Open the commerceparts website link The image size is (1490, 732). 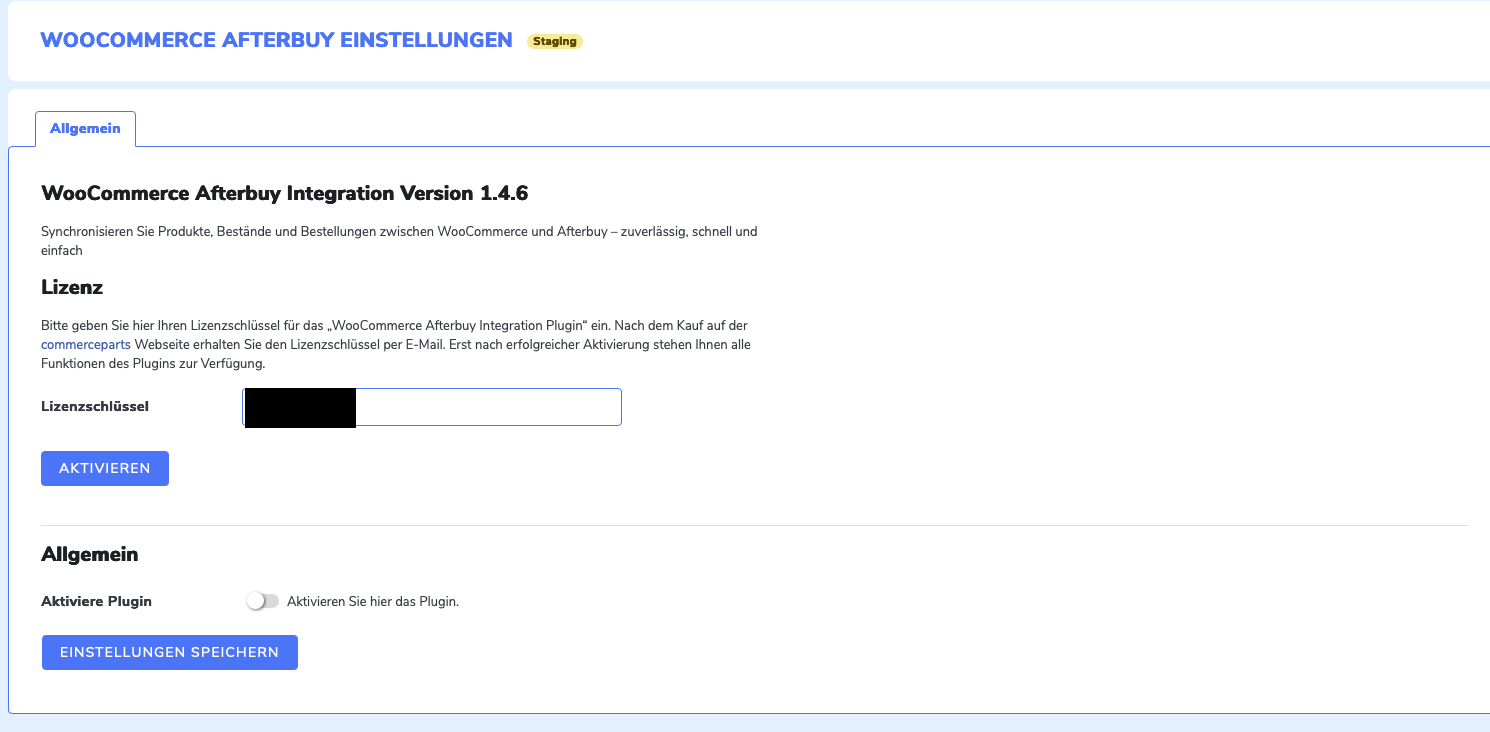pyautogui.click(x=85, y=345)
